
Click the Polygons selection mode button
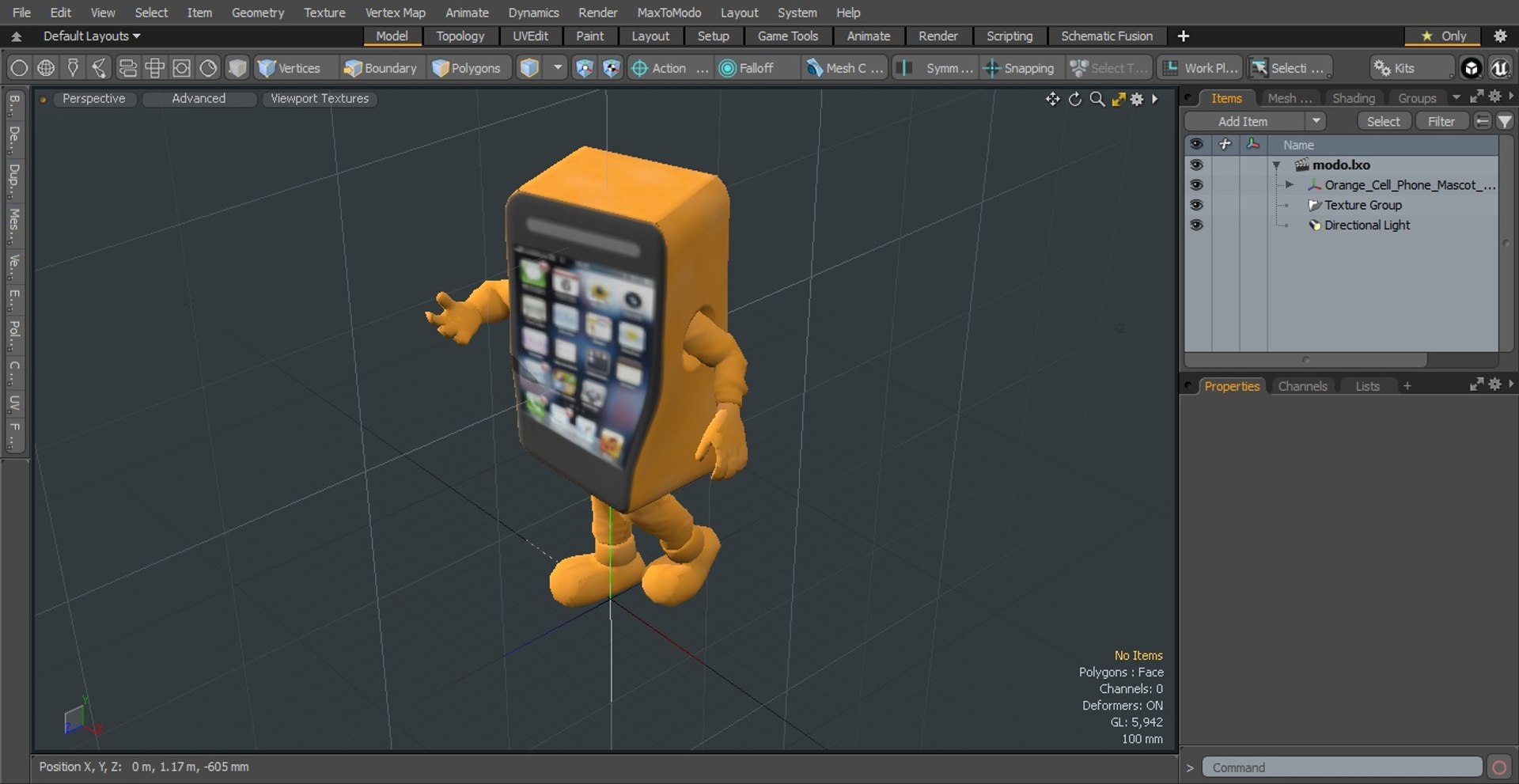[467, 68]
